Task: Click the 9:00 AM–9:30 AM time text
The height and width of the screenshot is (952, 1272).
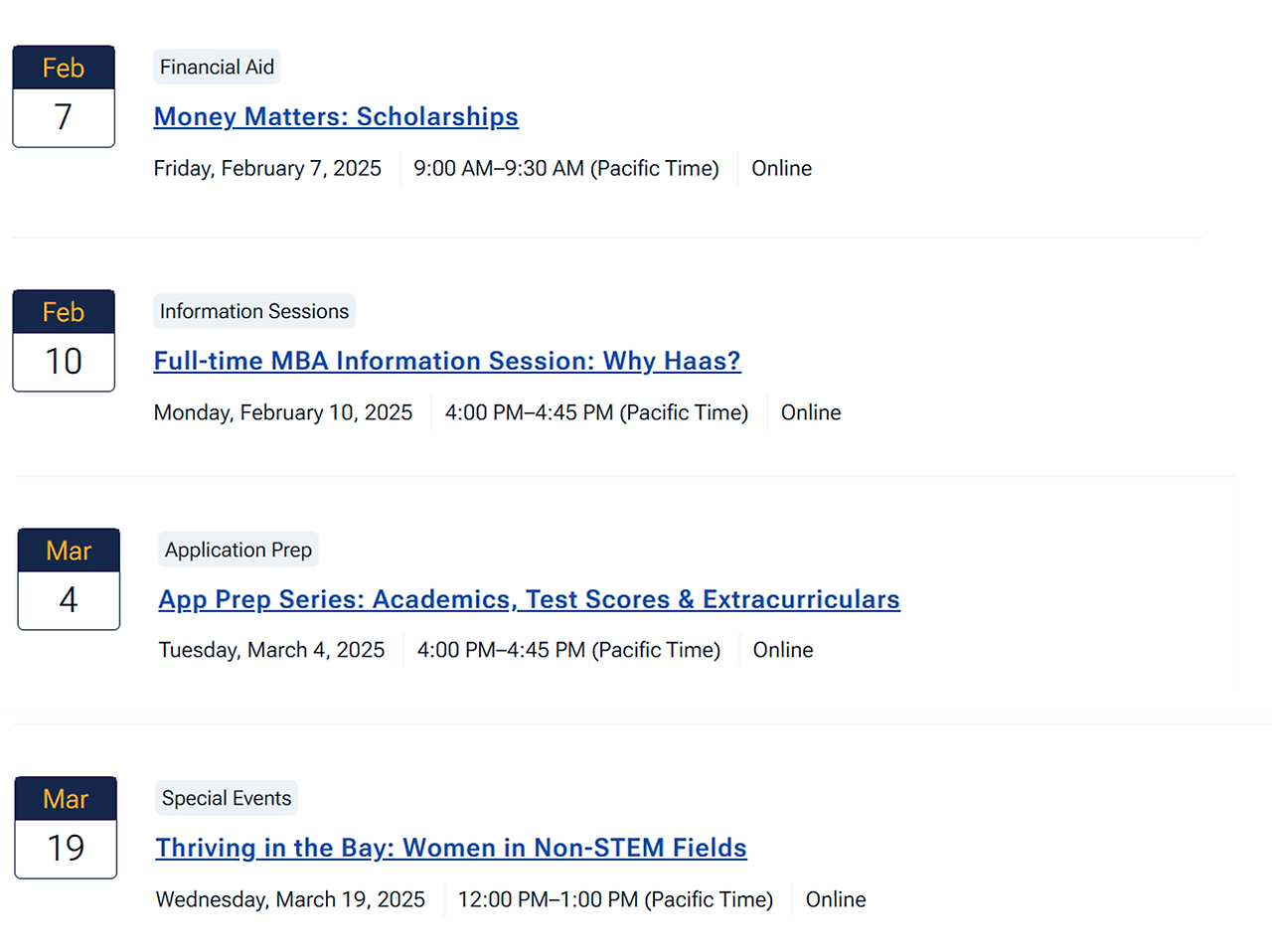Action: pyautogui.click(x=565, y=169)
